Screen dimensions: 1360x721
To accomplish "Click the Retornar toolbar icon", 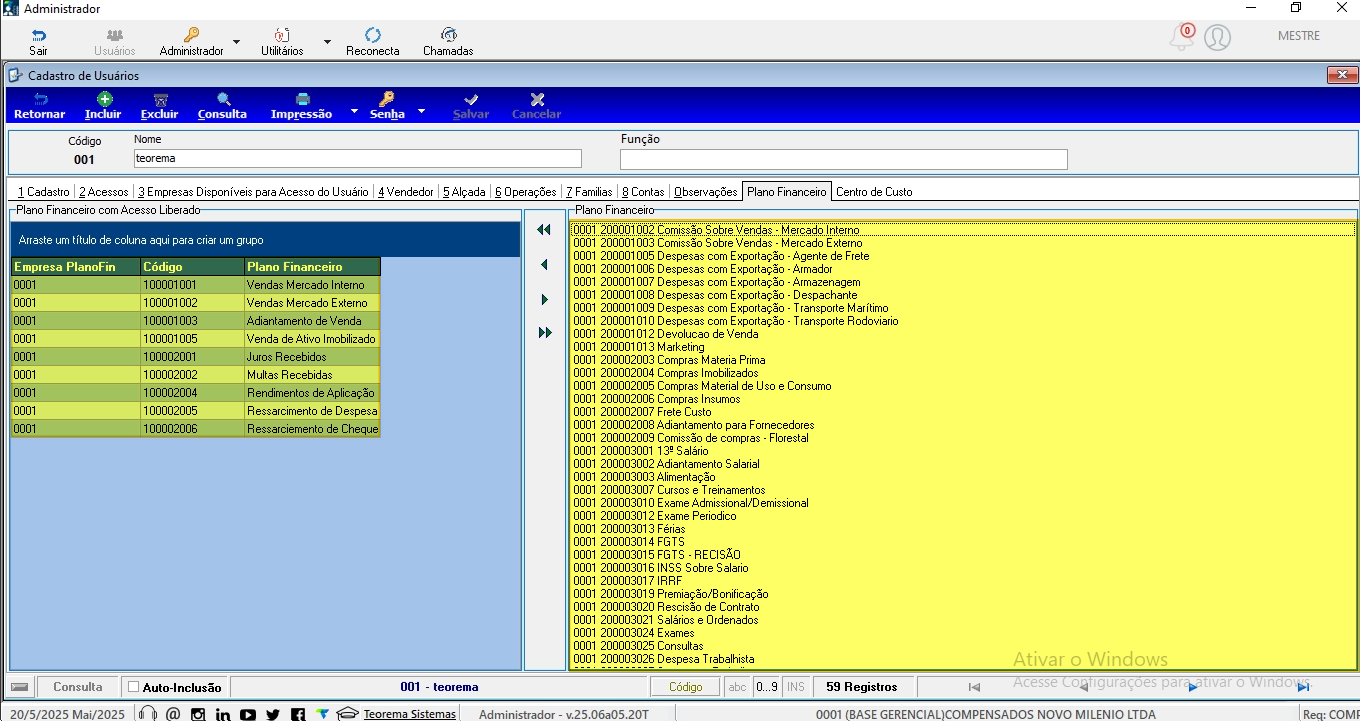I will click(40, 99).
